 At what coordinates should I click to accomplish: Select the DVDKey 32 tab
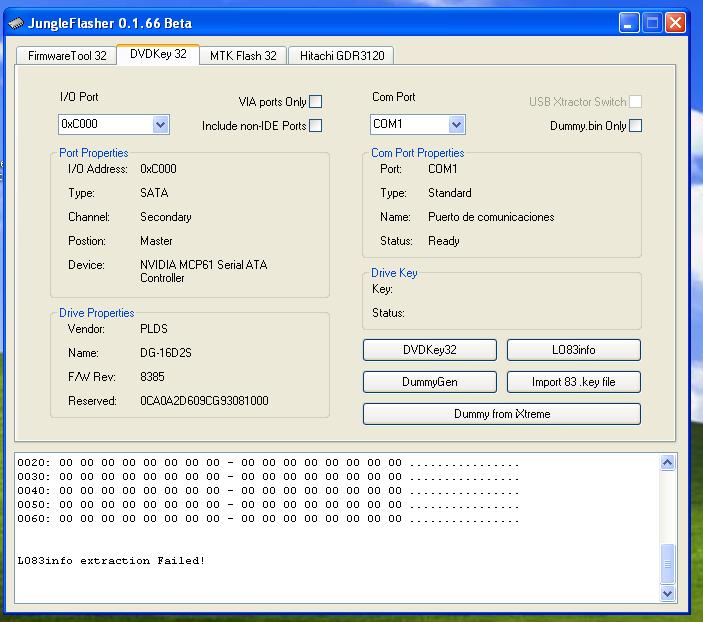pos(158,55)
